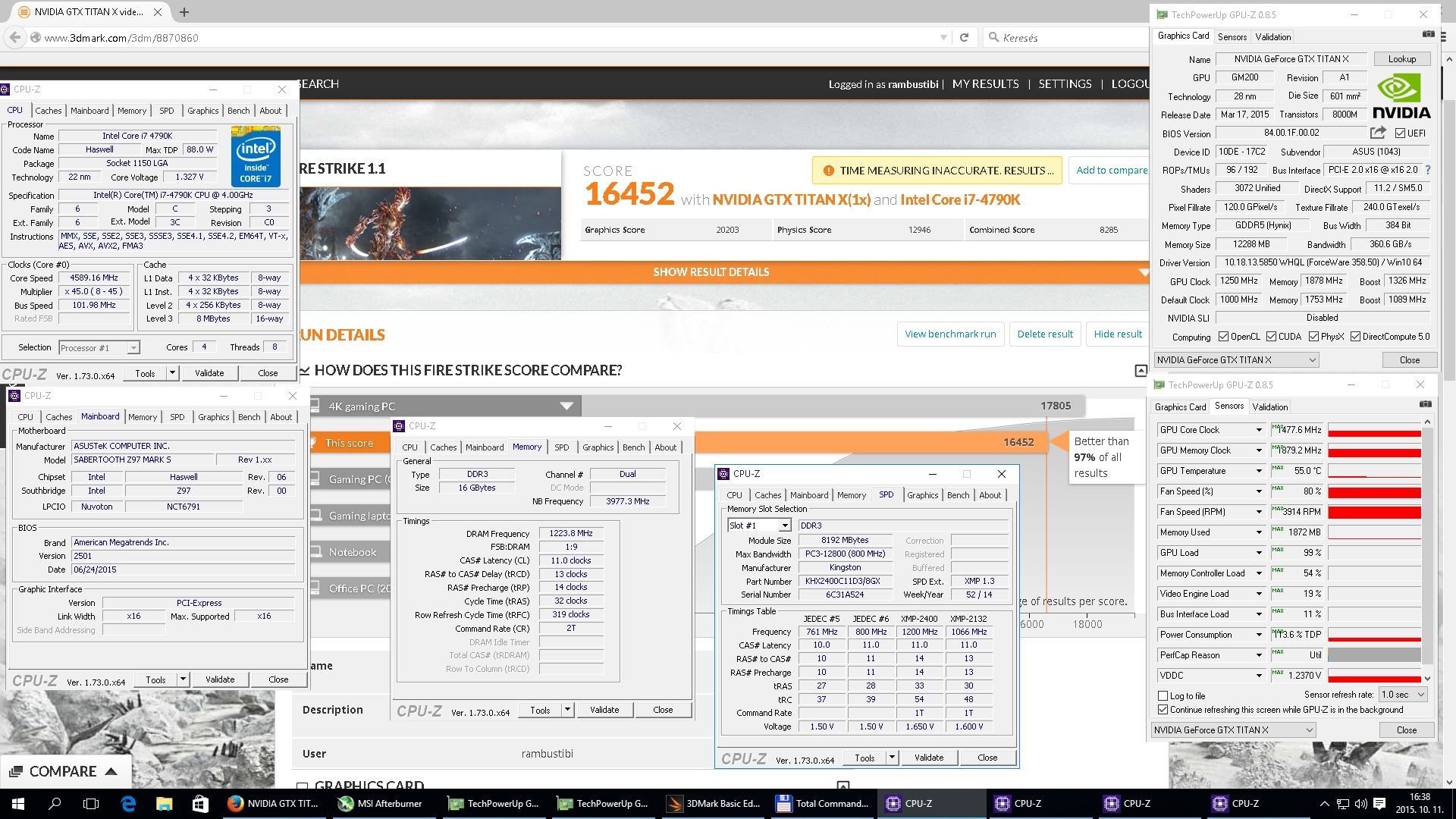
Task: Click the GPU Load sensor graph bar
Action: pyautogui.click(x=1373, y=553)
